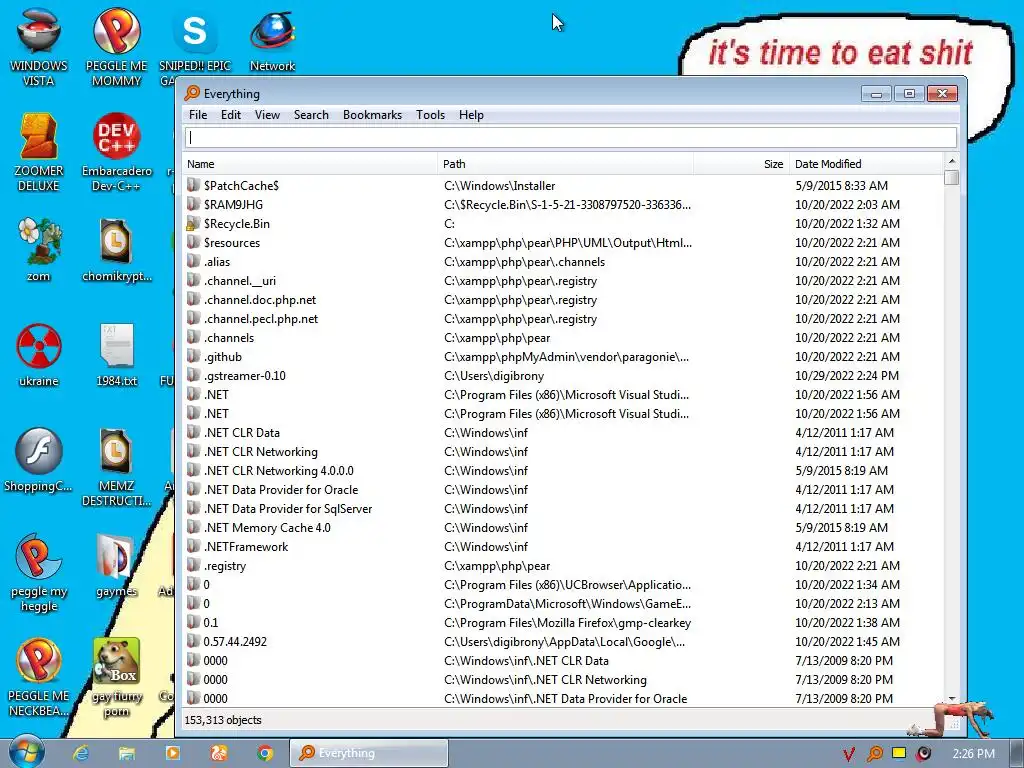
Task: Click the red V tray icon
Action: click(x=848, y=754)
